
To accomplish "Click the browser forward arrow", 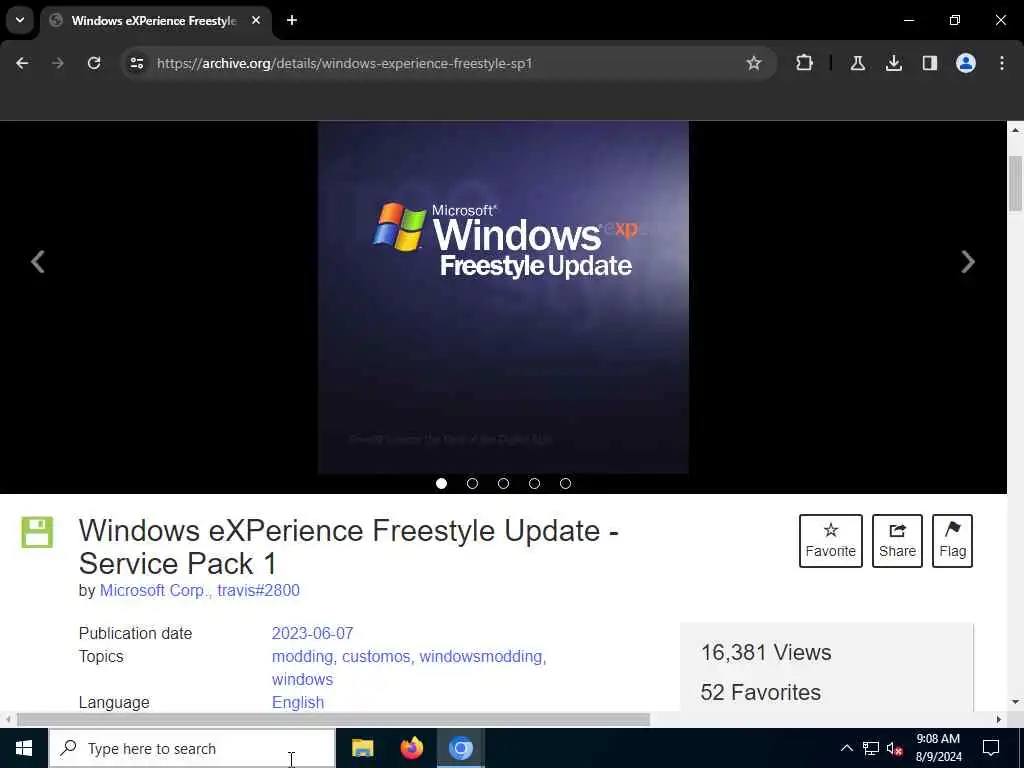I will [57, 63].
